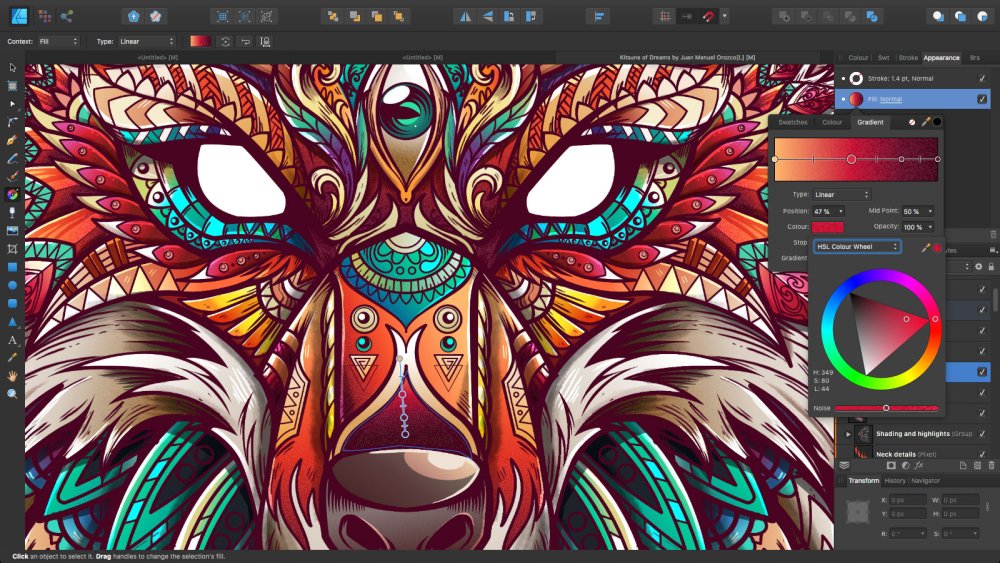Select the Transparency tool
Viewport: 1000px width, 563px height.
point(12,212)
